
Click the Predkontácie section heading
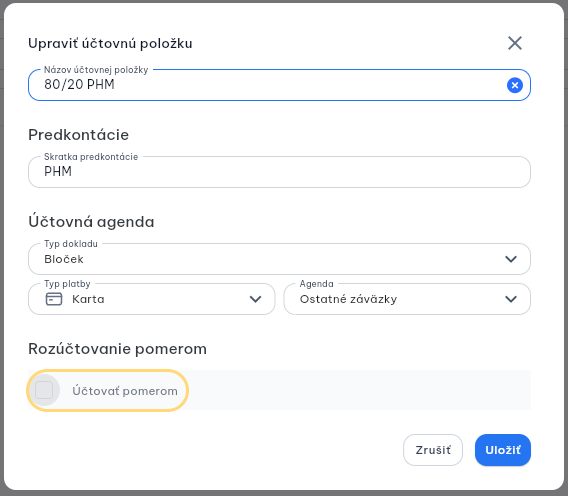pos(79,135)
